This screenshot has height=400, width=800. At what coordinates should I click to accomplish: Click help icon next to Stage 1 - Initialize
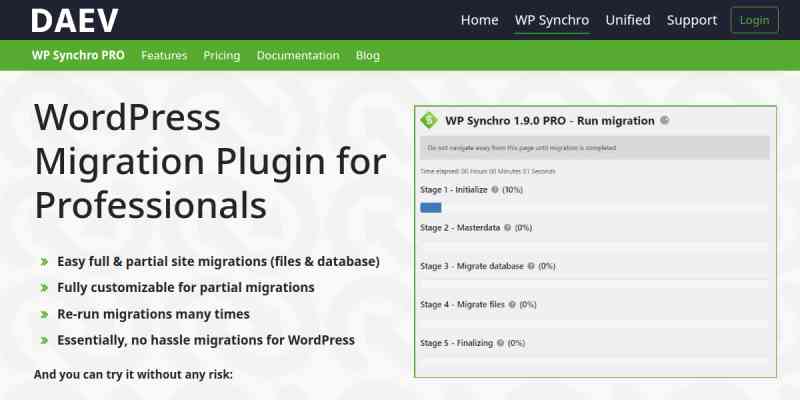(494, 189)
